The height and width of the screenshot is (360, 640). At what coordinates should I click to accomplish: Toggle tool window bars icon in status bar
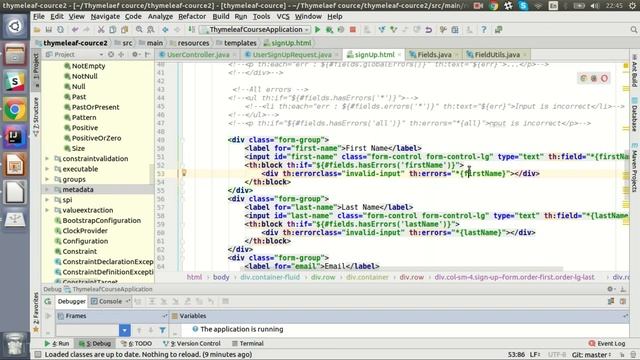pyautogui.click(x=37, y=355)
